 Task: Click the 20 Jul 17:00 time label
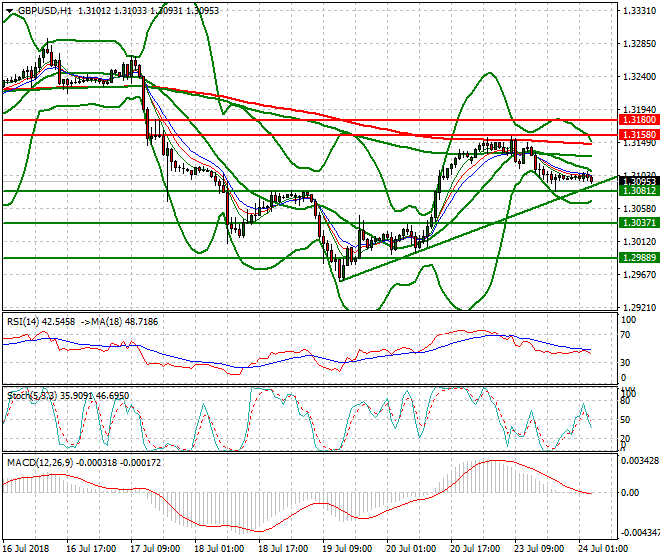coord(475,549)
